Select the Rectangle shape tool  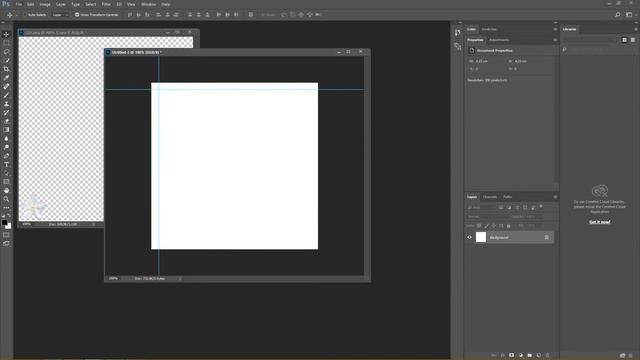click(6, 182)
